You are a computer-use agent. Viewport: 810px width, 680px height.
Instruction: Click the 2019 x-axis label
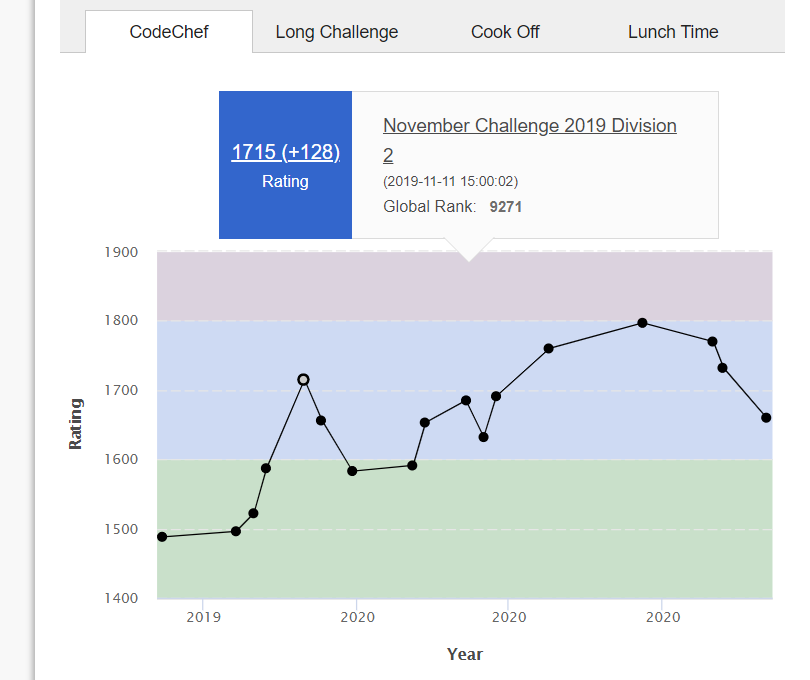point(204,617)
